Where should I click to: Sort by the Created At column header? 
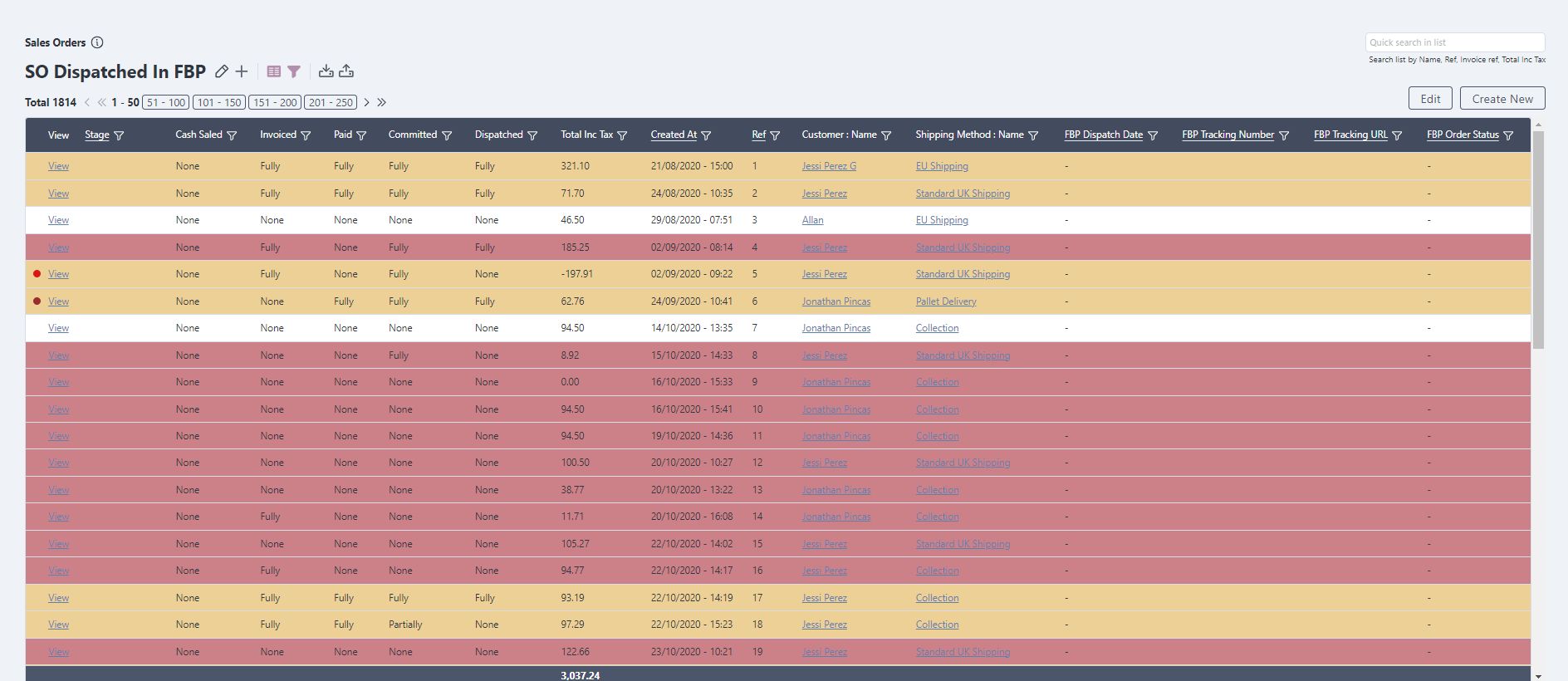click(x=673, y=135)
